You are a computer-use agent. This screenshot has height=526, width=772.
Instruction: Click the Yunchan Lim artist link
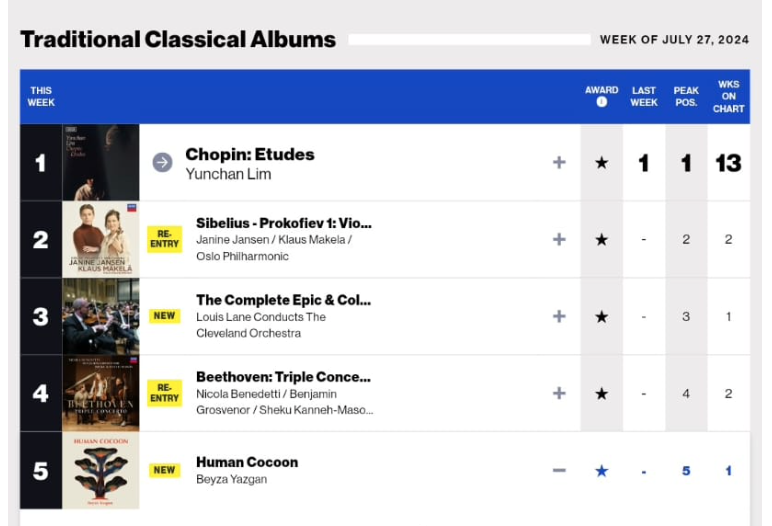pyautogui.click(x=228, y=174)
